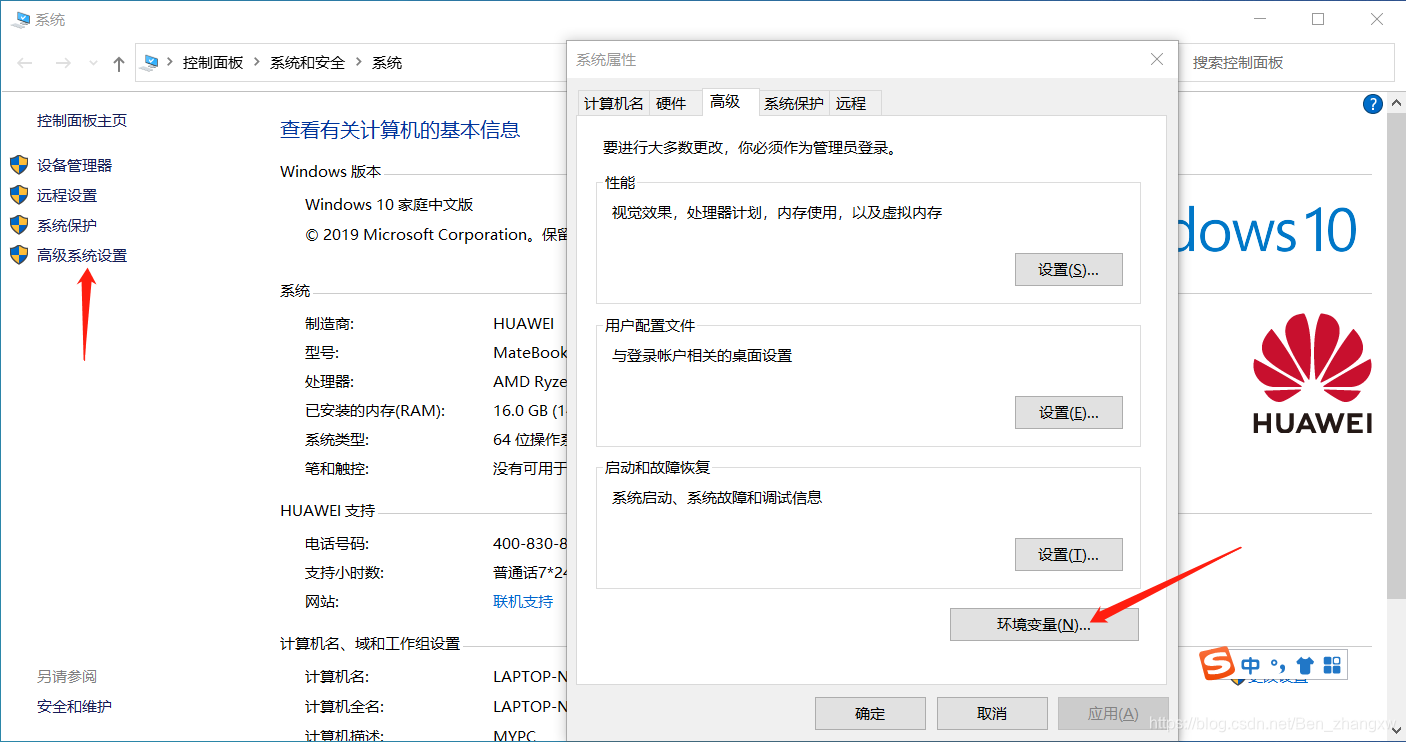The height and width of the screenshot is (742, 1406).
Task: Click the HUAWEI manufacturer value
Action: coord(524,324)
